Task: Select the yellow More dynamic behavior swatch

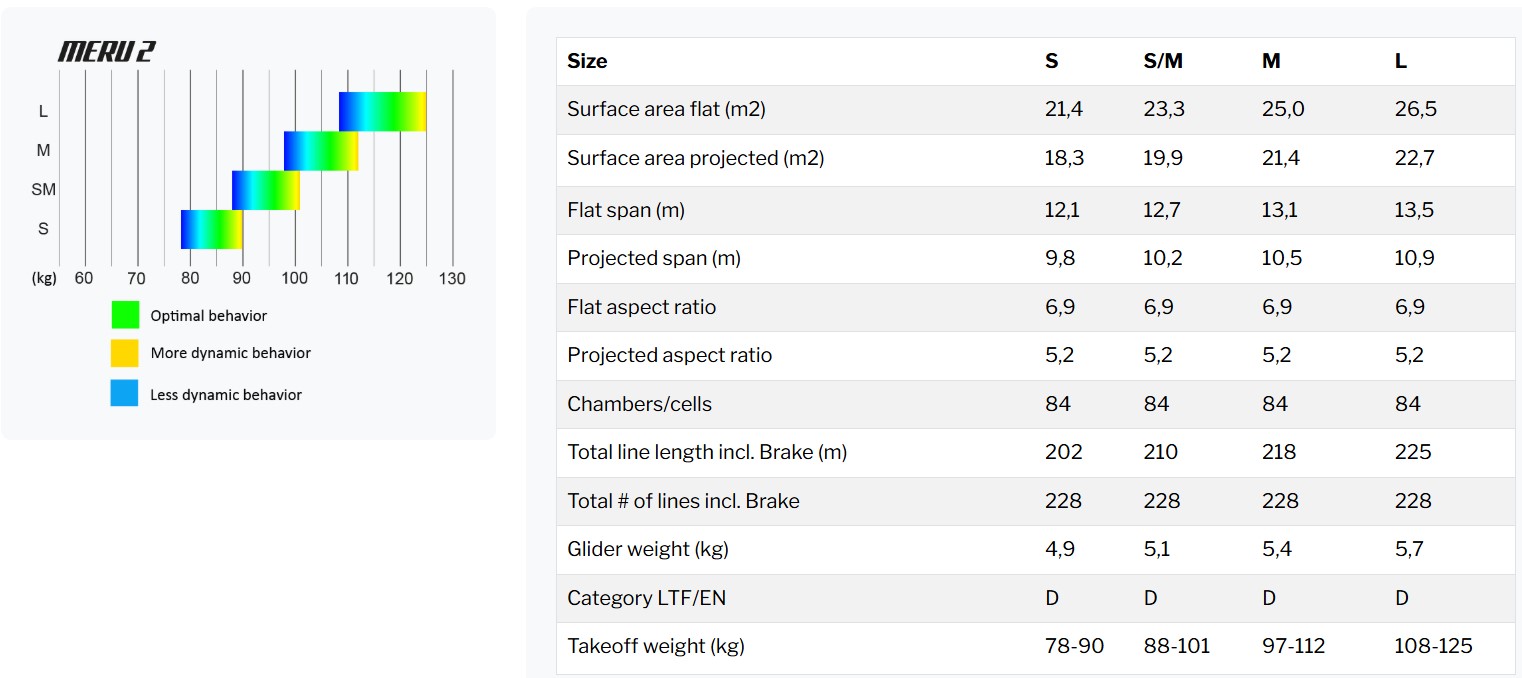Action: (x=125, y=353)
